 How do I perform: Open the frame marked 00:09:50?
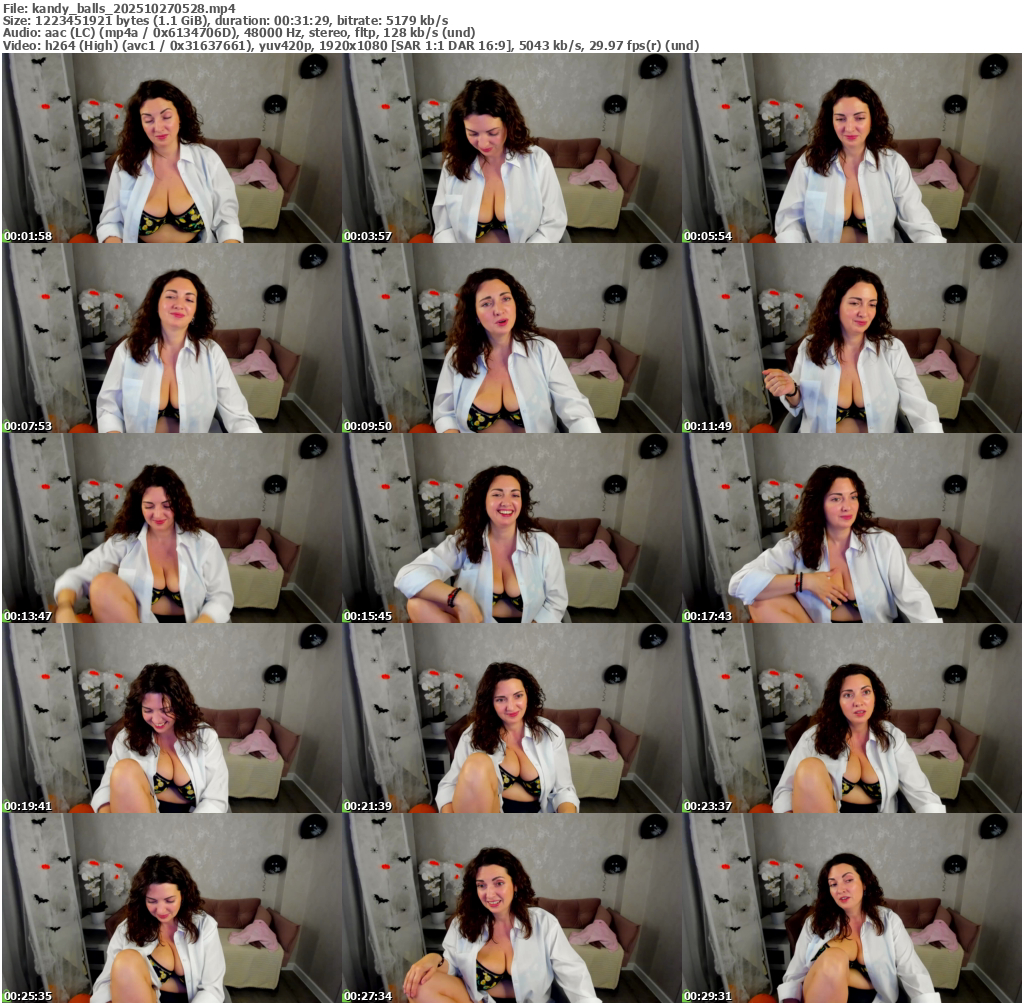(512, 338)
